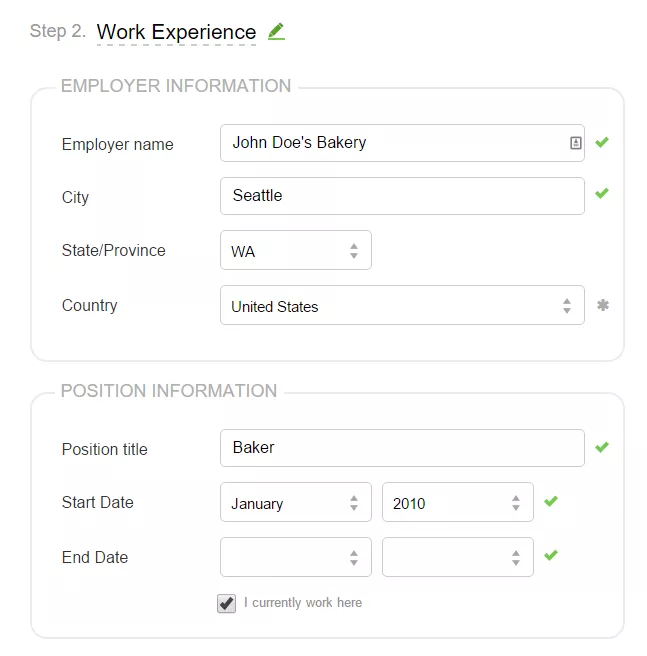The width and height of the screenshot is (647, 656).
Task: Click the green checkmark next to Start Date
Action: coord(551,501)
